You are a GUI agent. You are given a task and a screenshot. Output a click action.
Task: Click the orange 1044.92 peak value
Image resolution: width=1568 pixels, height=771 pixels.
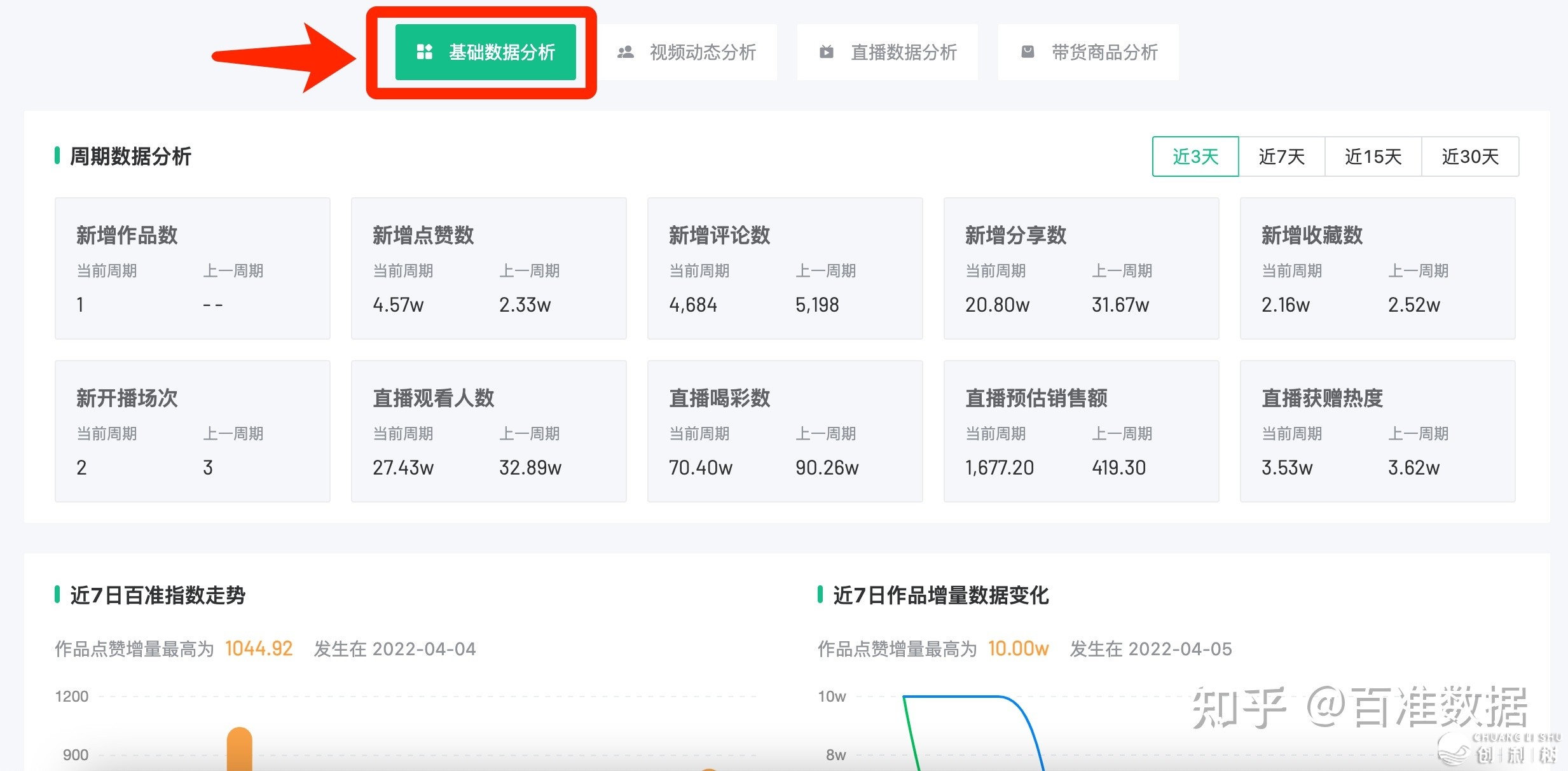pyautogui.click(x=259, y=649)
